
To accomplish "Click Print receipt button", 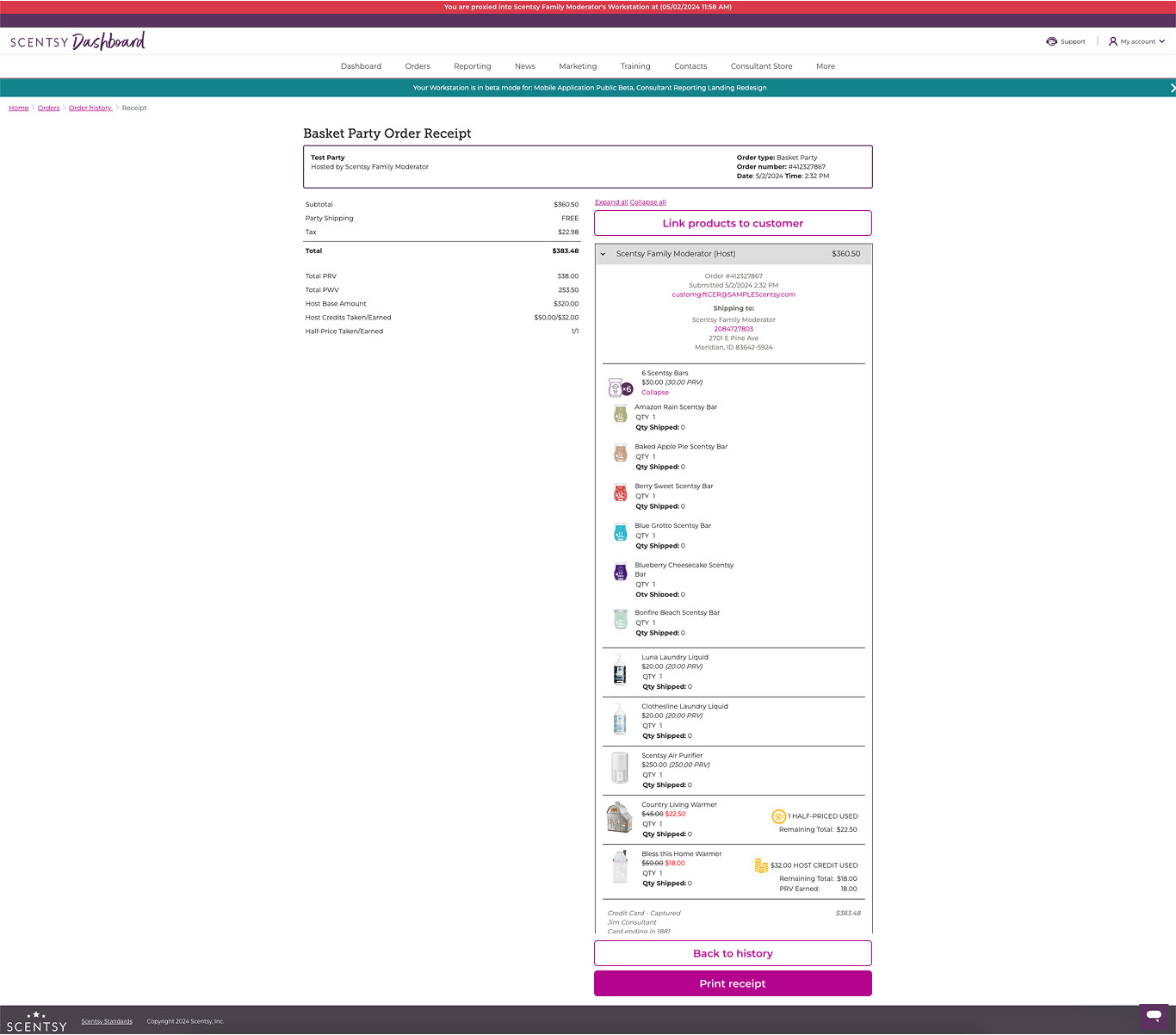I will 733,983.
